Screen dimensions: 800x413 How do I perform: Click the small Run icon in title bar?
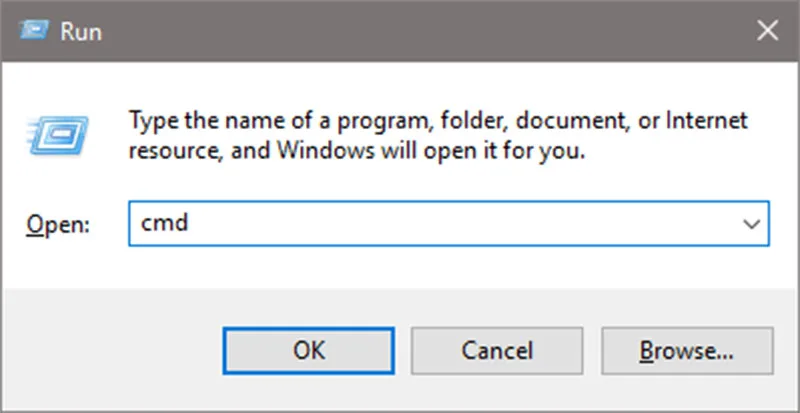tap(34, 31)
